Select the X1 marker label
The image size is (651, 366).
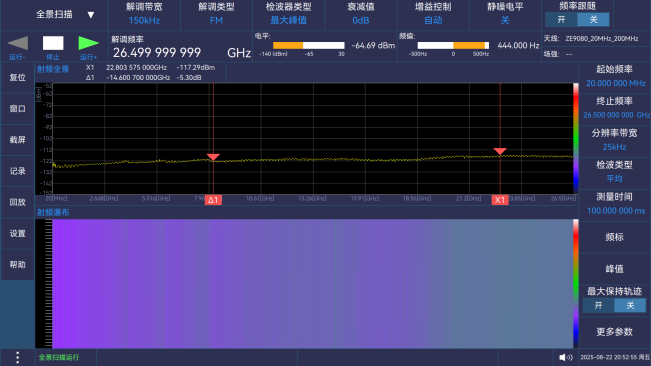[500, 200]
